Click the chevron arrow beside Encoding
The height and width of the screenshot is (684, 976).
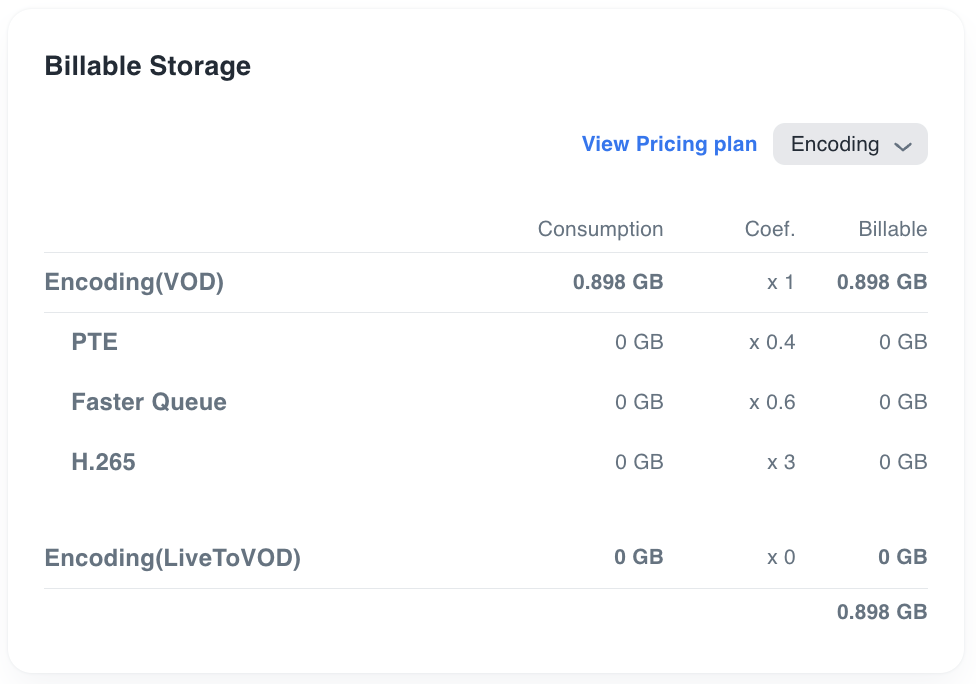click(x=903, y=146)
